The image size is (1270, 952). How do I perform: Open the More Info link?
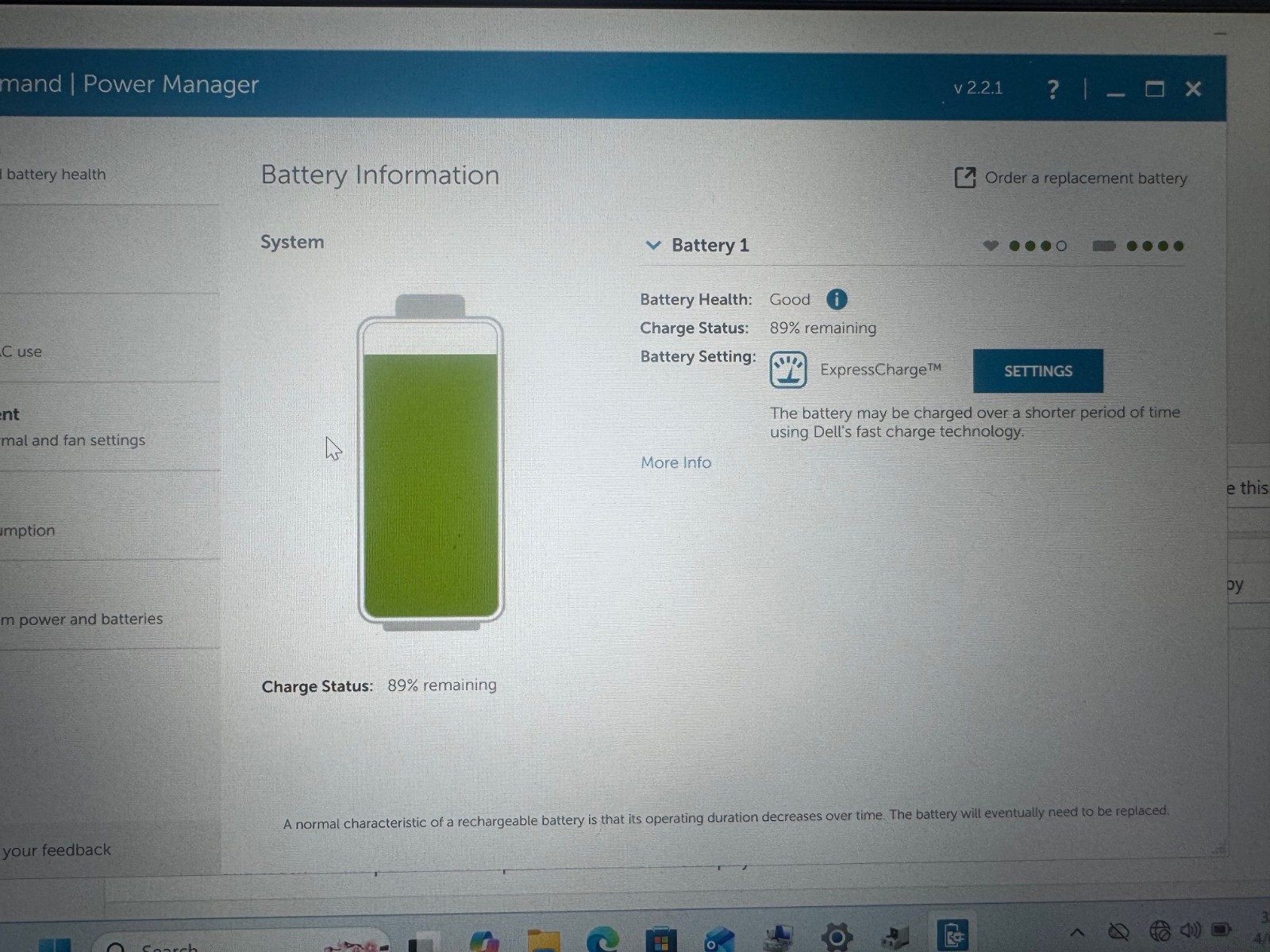click(x=675, y=463)
